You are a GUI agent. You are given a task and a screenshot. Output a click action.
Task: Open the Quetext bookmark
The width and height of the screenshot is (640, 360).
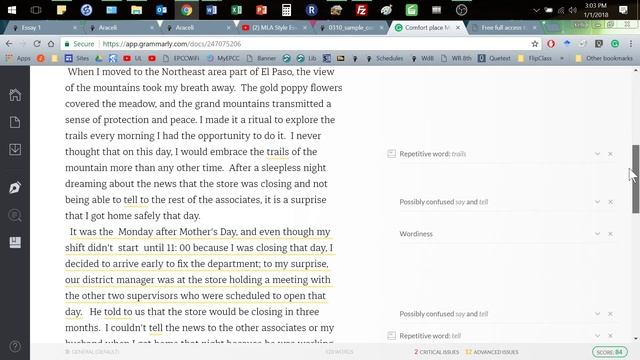pyautogui.click(x=494, y=58)
